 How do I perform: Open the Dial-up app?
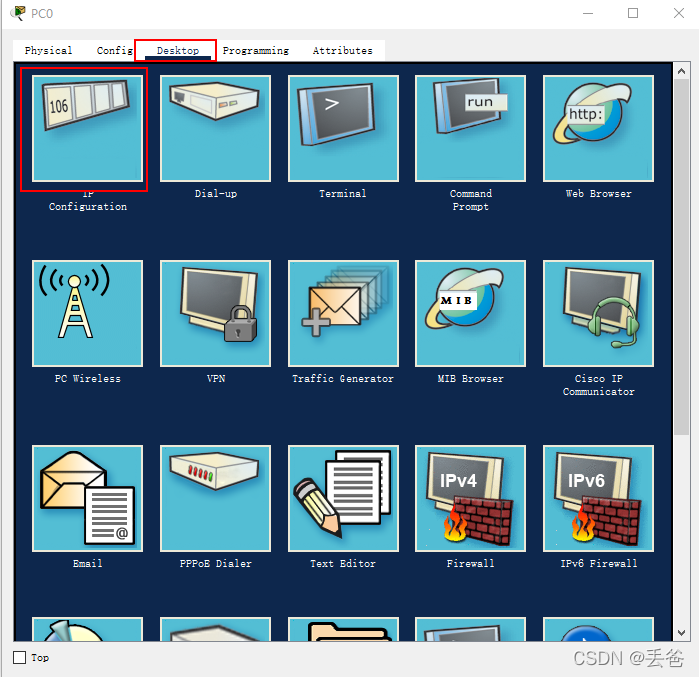point(215,128)
